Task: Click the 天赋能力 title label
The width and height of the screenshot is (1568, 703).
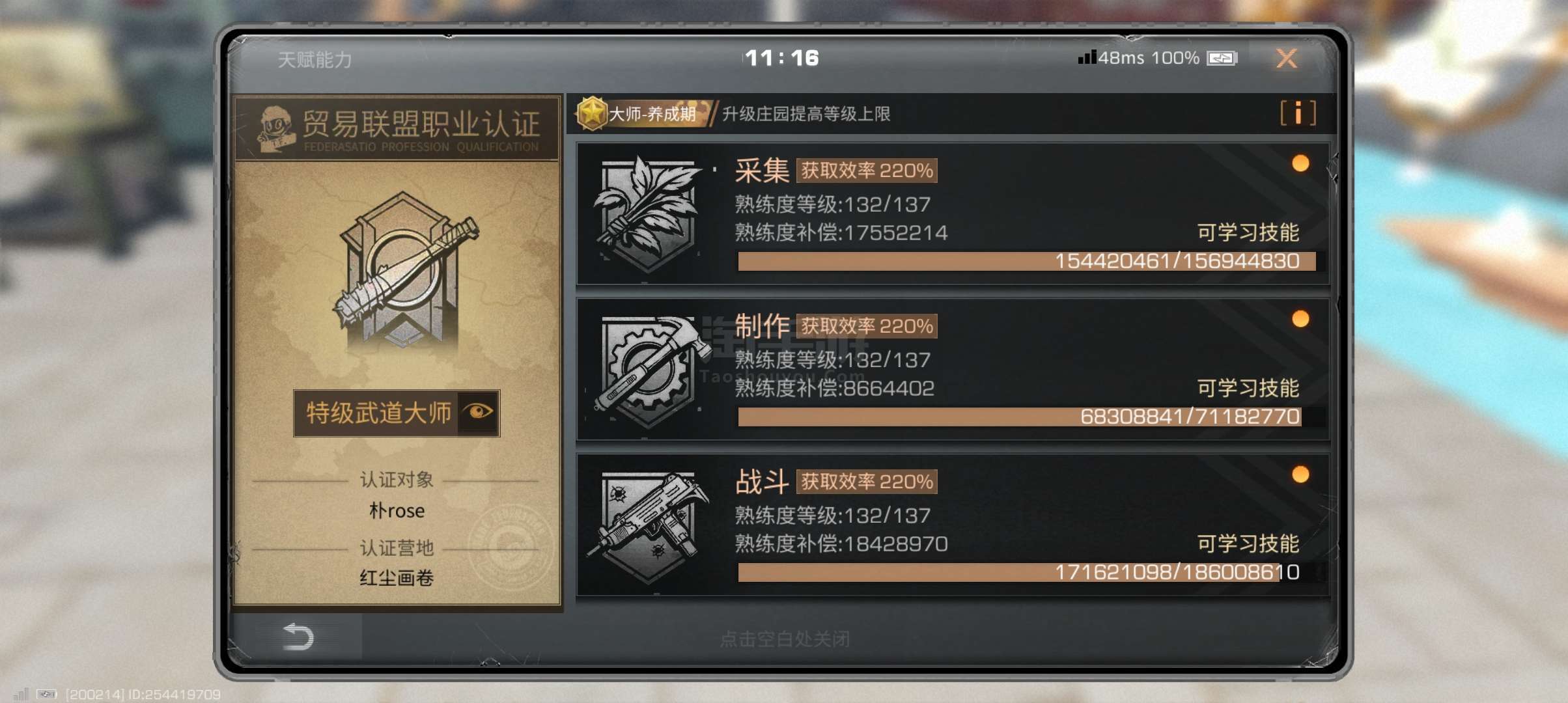Action: click(x=315, y=60)
